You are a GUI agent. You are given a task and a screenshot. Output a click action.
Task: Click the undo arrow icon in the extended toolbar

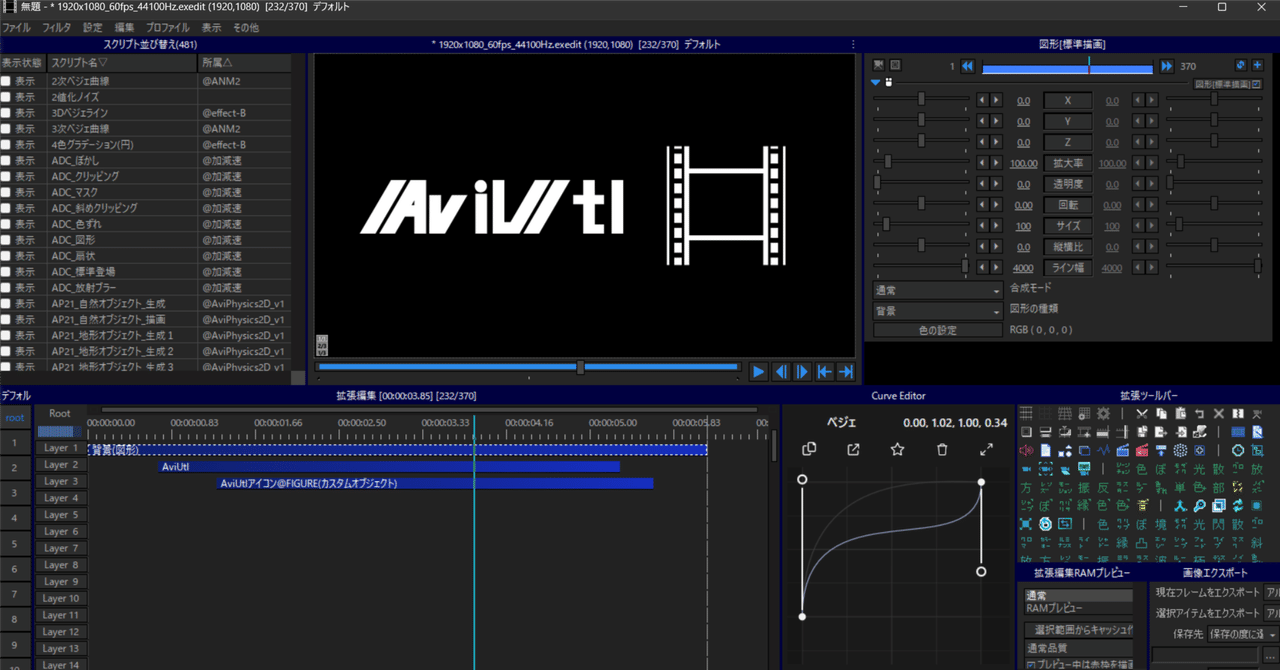(1199, 413)
